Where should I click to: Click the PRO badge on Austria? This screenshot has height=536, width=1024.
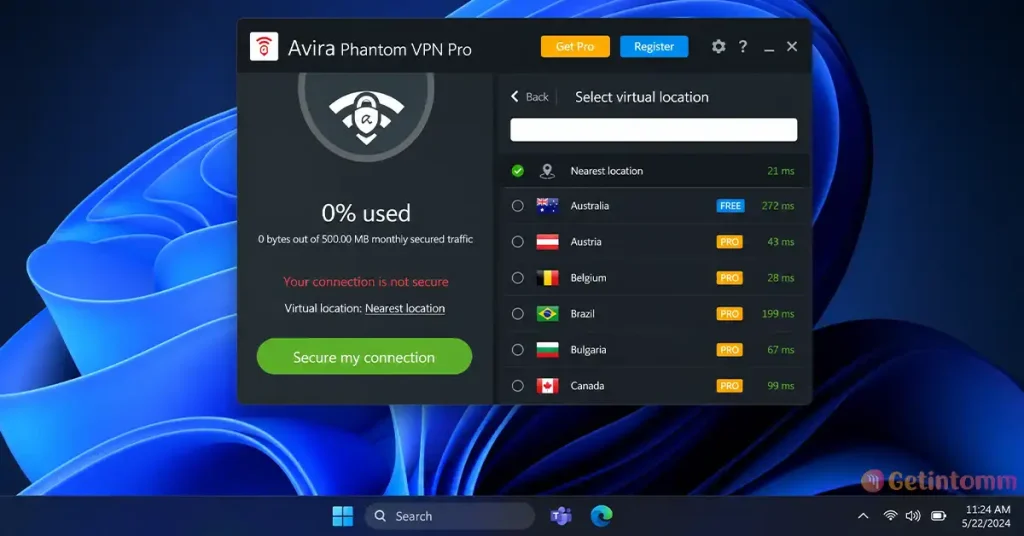[729, 242]
